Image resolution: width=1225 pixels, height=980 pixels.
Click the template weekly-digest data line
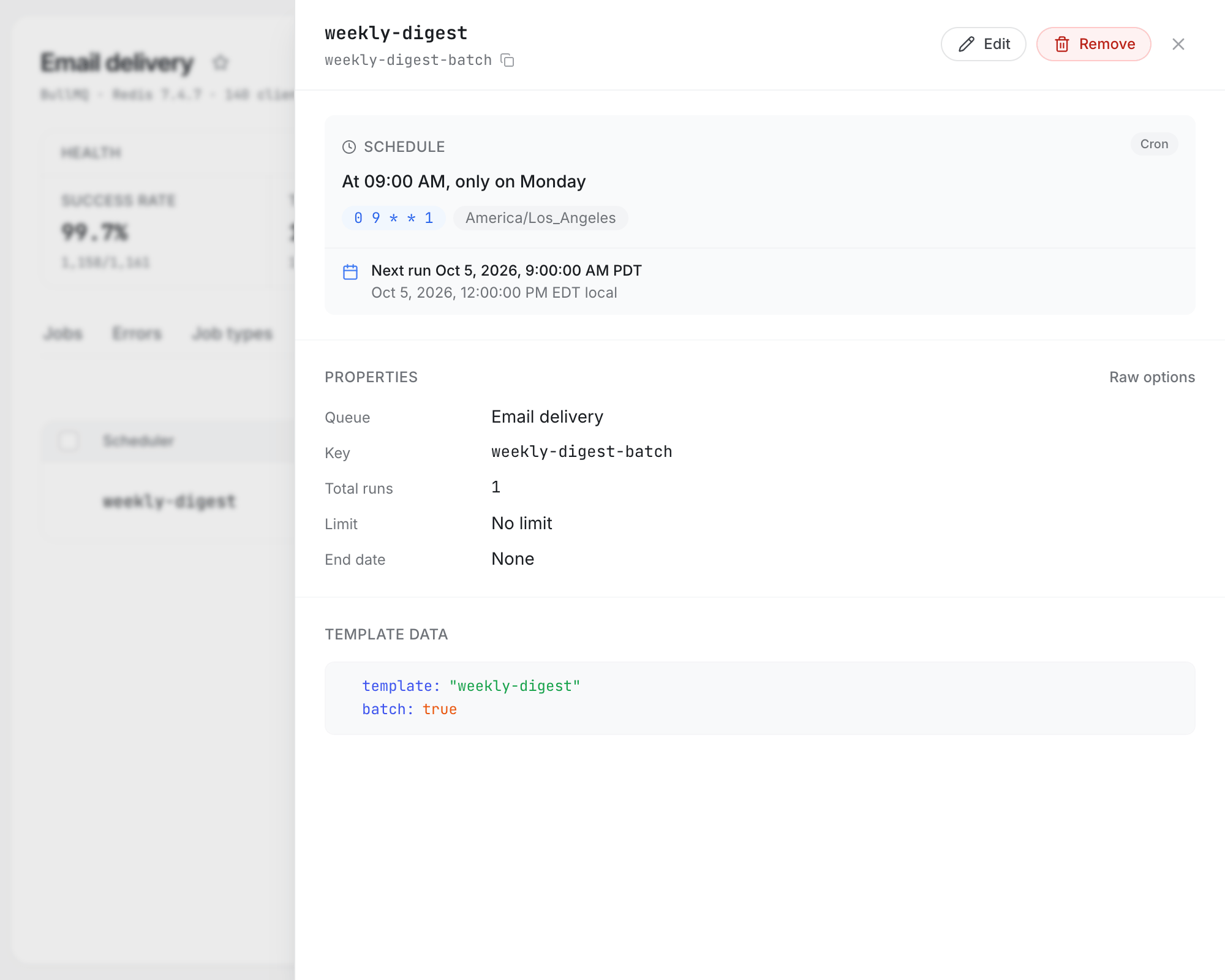point(470,686)
